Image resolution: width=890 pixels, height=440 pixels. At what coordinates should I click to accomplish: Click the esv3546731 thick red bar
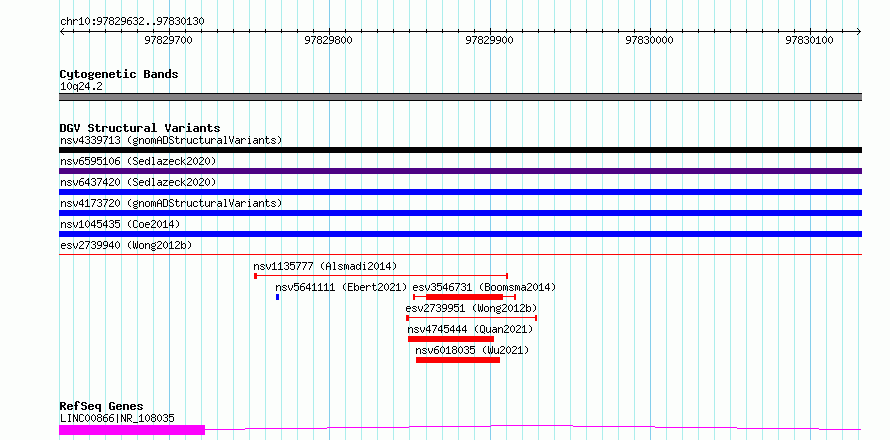464,297
